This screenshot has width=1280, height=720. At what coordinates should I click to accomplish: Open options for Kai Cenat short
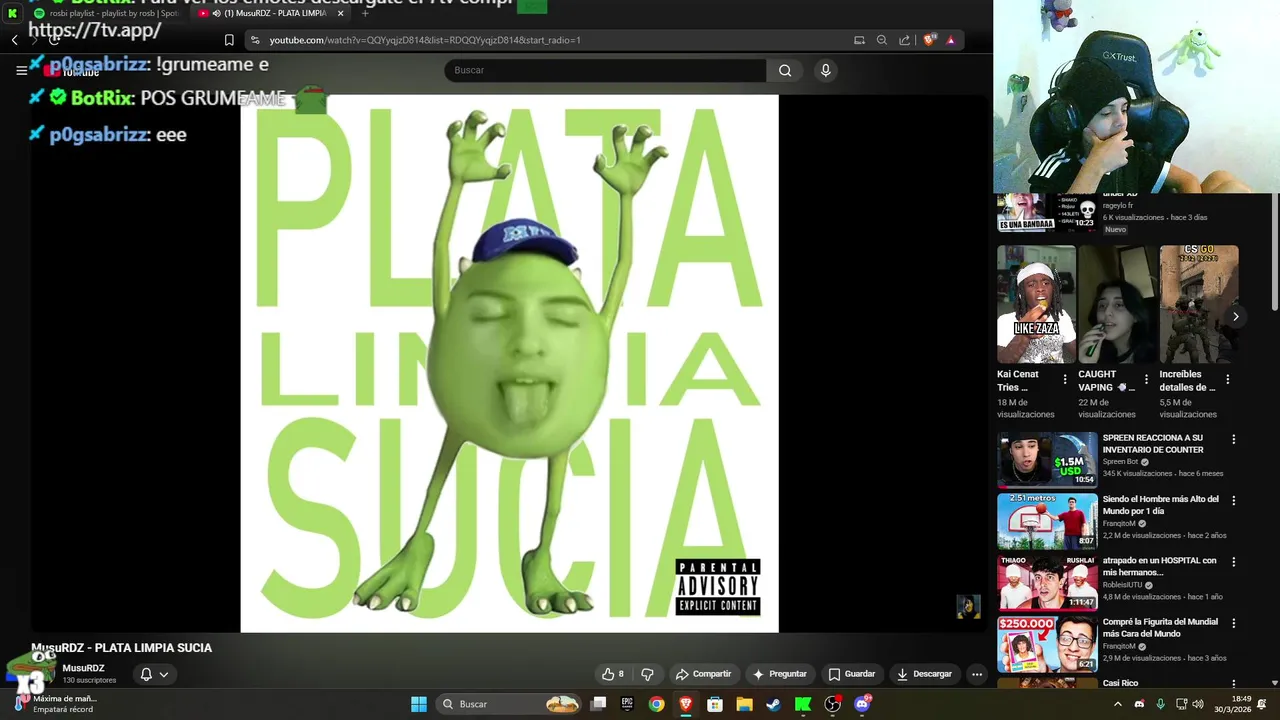click(1065, 380)
